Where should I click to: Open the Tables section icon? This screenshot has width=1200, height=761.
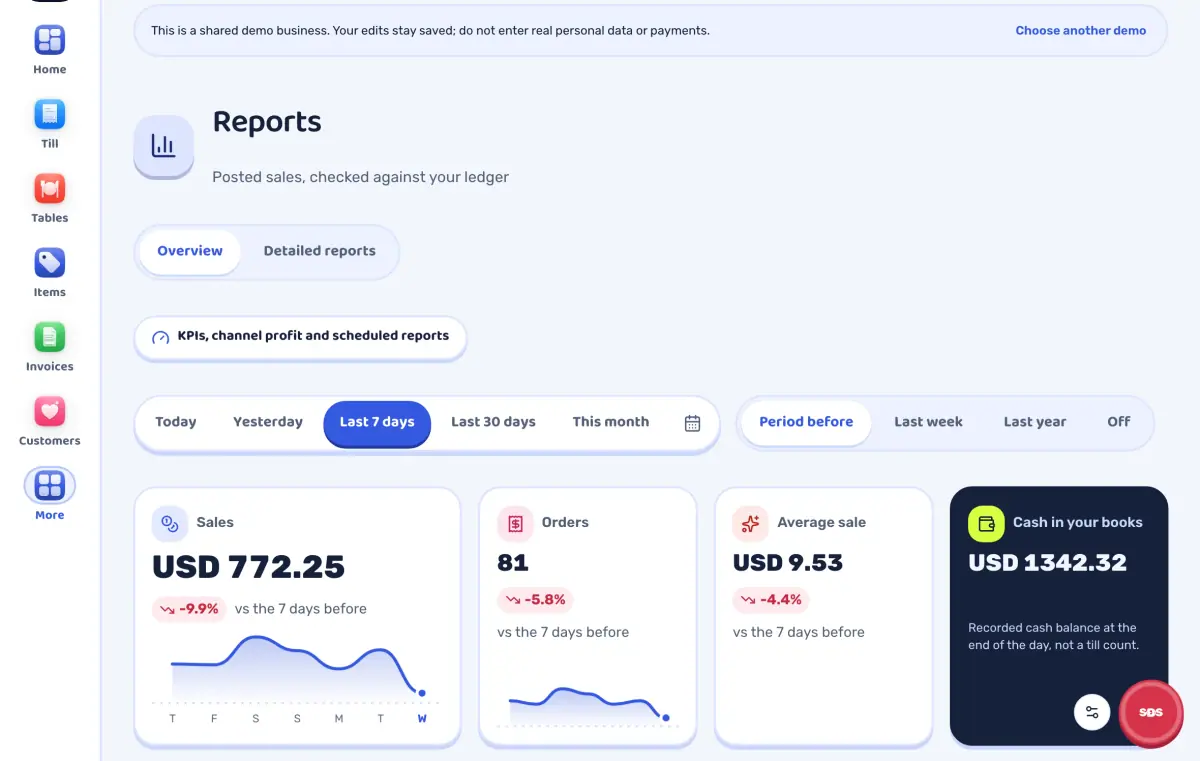click(x=49, y=188)
